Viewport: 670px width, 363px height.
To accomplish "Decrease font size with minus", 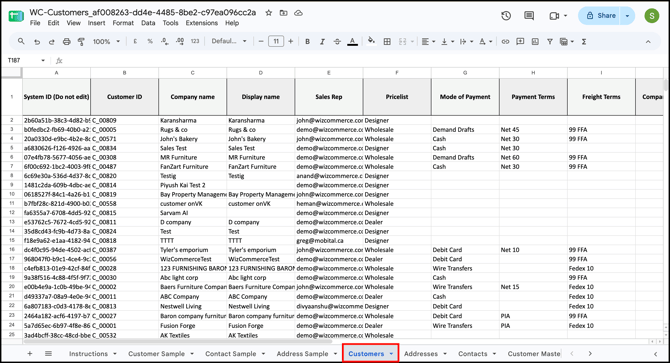I will pyautogui.click(x=261, y=41).
